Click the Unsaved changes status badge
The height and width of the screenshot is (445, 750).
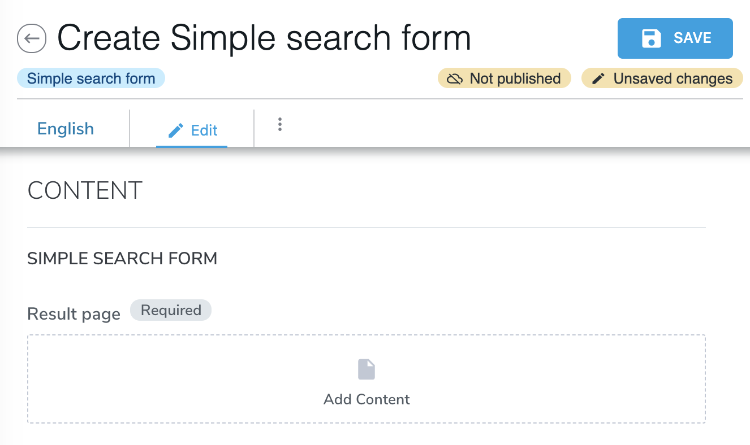[x=662, y=78]
